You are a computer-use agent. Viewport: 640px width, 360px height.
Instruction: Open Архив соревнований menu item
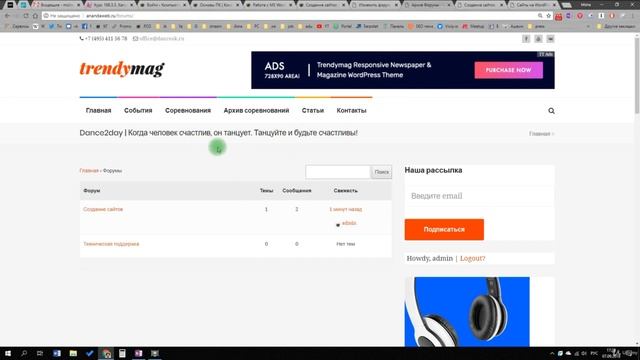(x=256, y=111)
